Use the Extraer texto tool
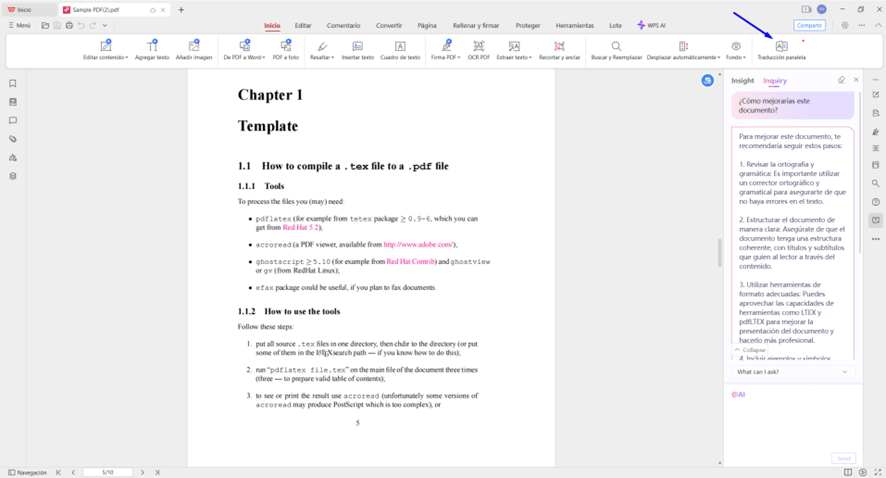Screen dimensions: 886x478 (513, 50)
